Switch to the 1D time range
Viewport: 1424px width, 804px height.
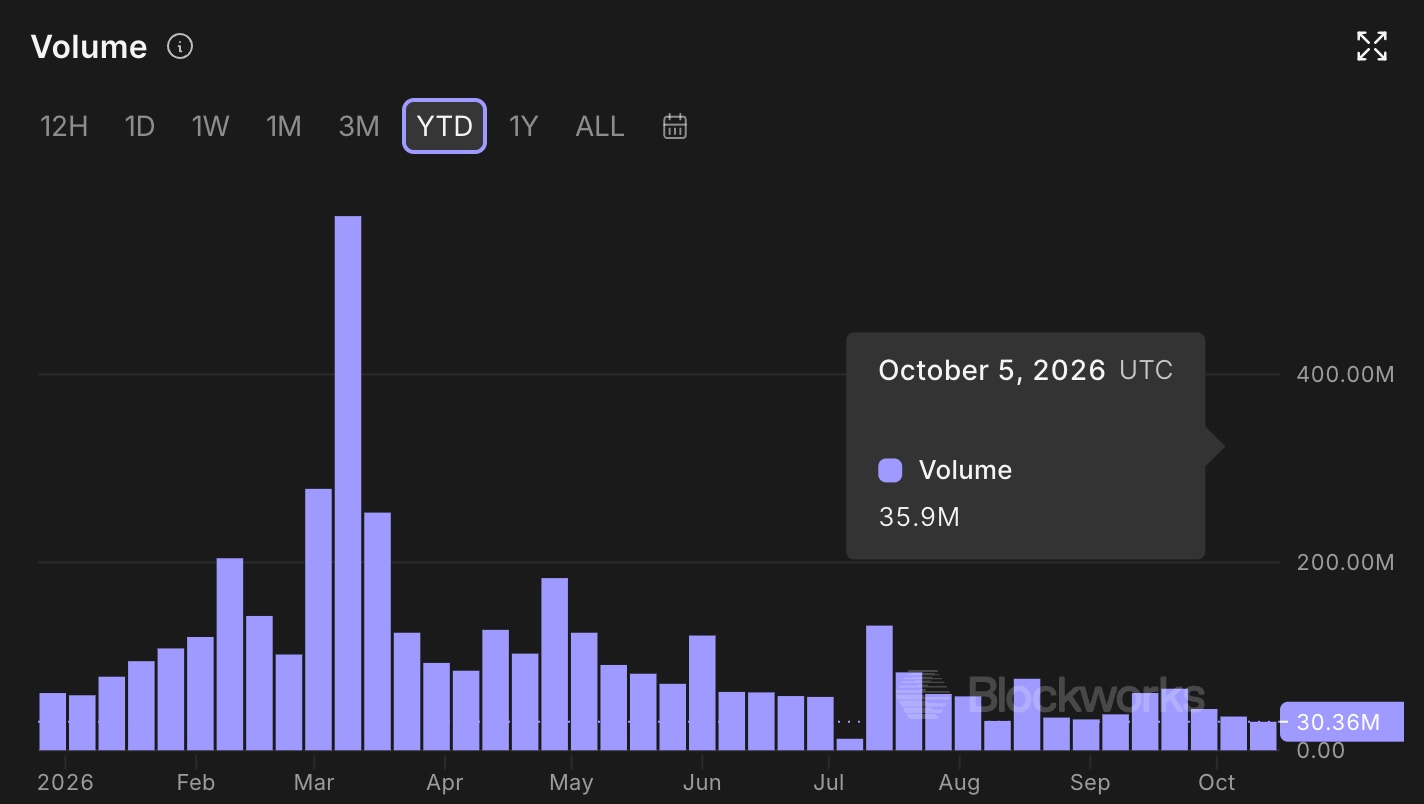pyautogui.click(x=140, y=126)
